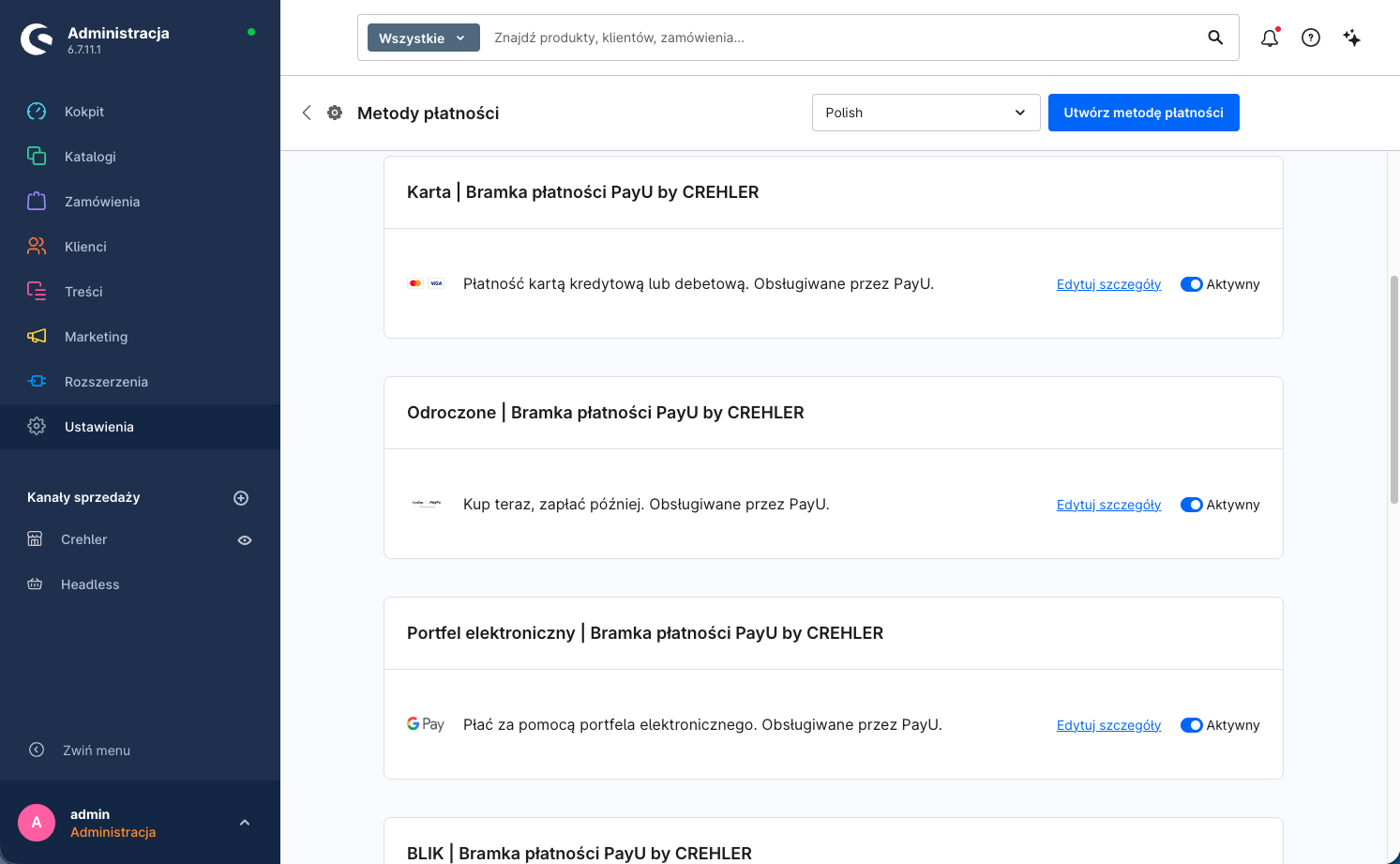1400x864 pixels.
Task: Expand the admin user menu chevron
Action: click(245, 823)
